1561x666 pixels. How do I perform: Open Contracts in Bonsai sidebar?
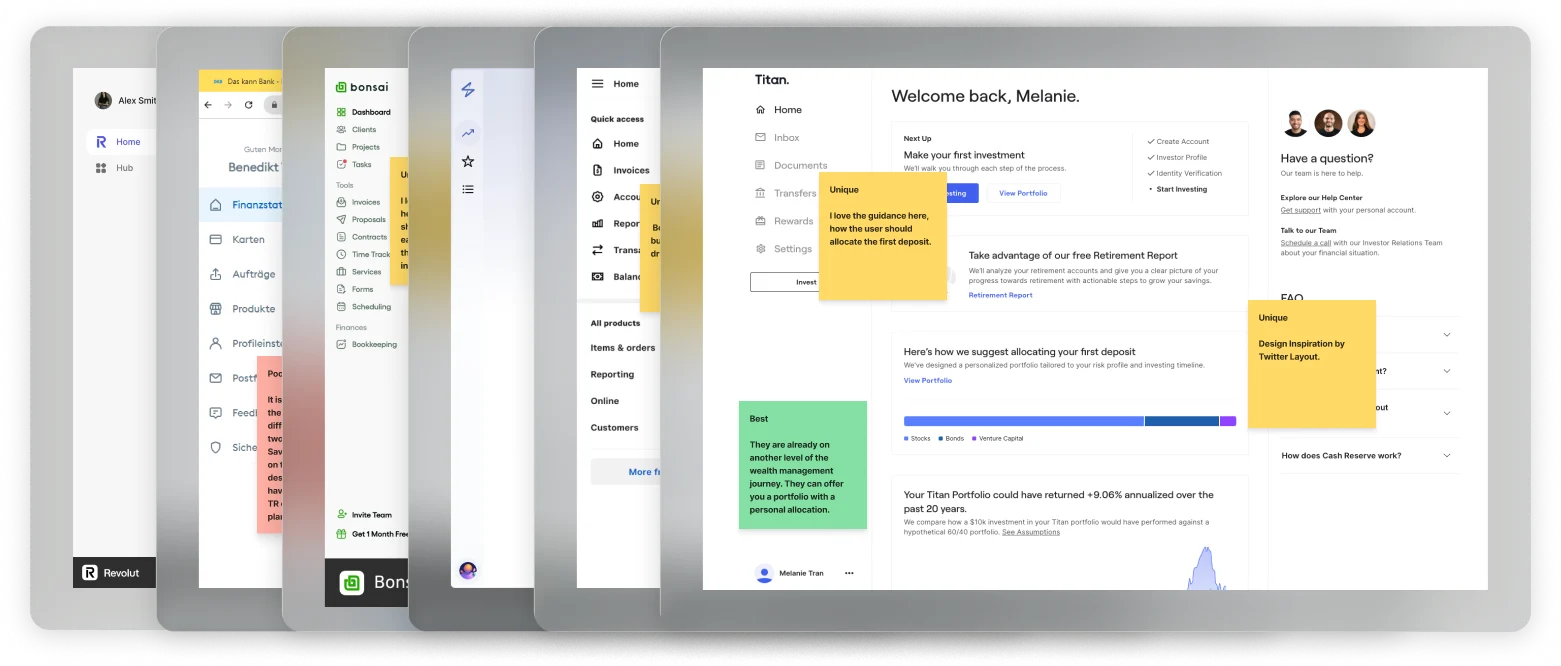(x=362, y=237)
